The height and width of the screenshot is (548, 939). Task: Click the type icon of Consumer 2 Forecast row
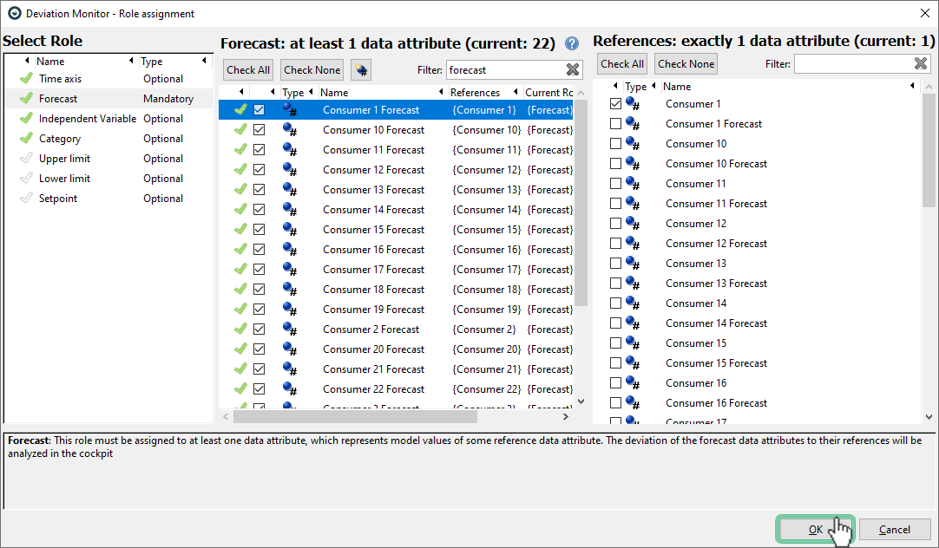click(290, 329)
